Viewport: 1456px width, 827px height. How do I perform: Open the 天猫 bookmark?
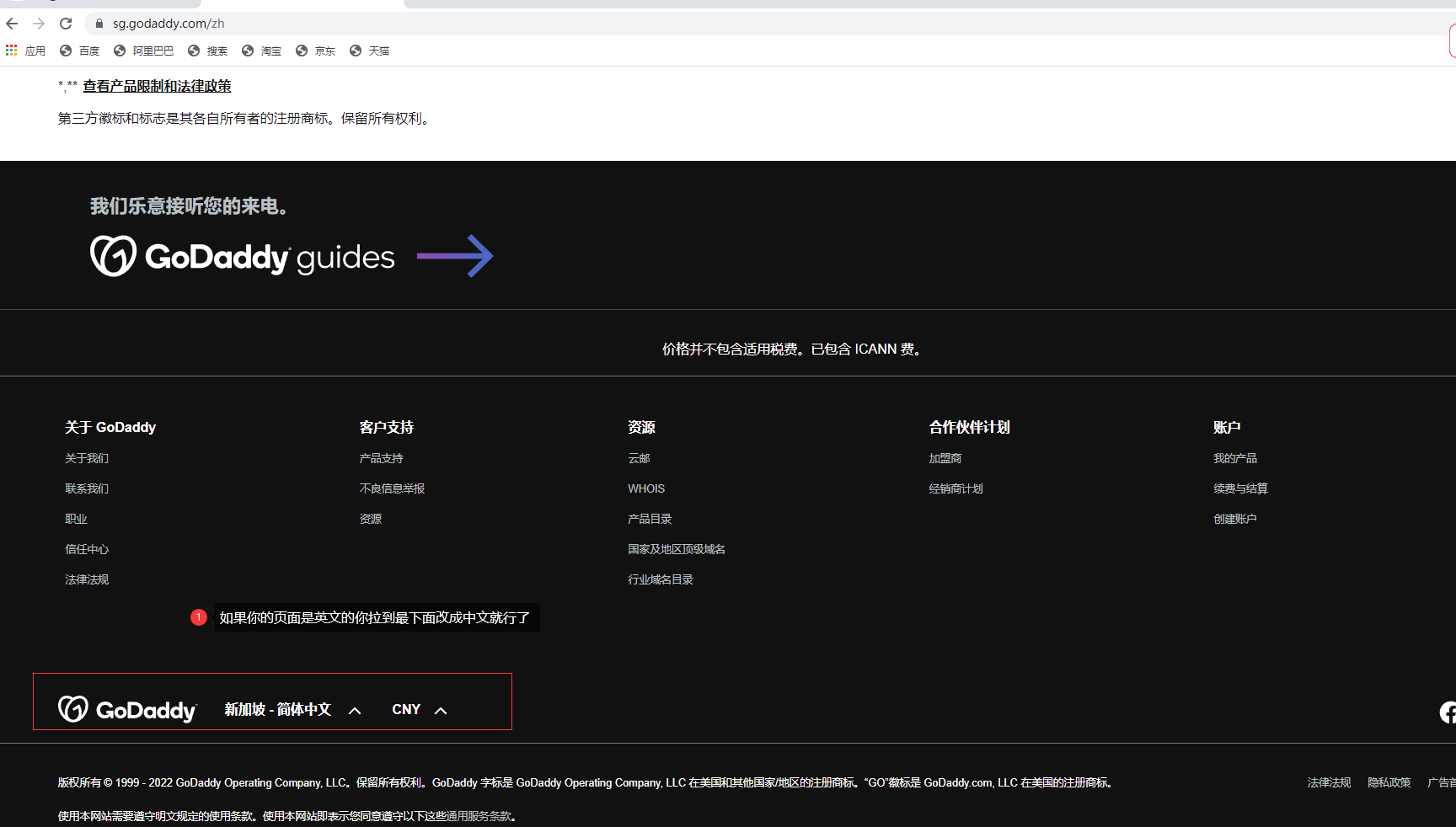(370, 51)
